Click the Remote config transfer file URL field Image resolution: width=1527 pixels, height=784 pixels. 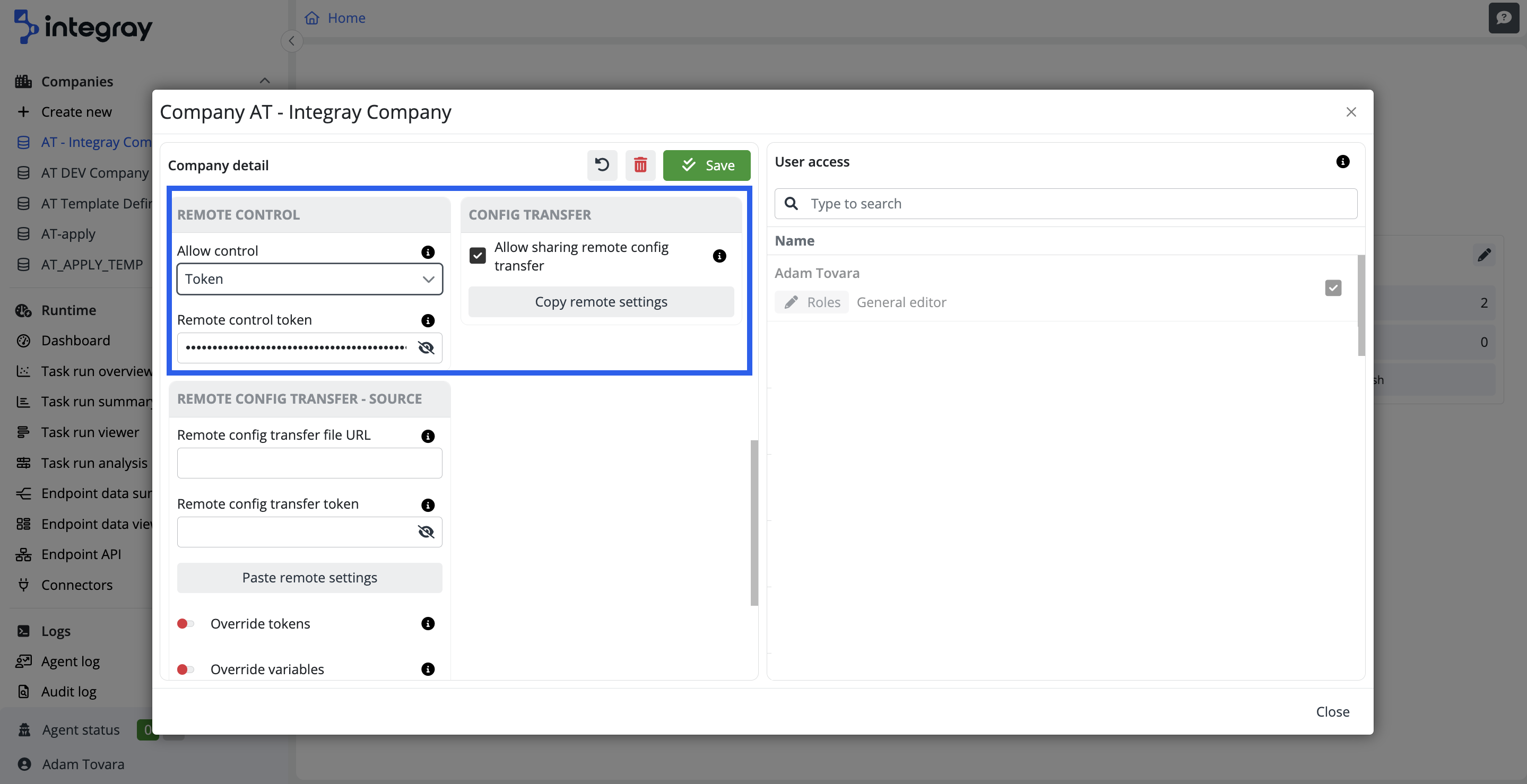coord(309,463)
